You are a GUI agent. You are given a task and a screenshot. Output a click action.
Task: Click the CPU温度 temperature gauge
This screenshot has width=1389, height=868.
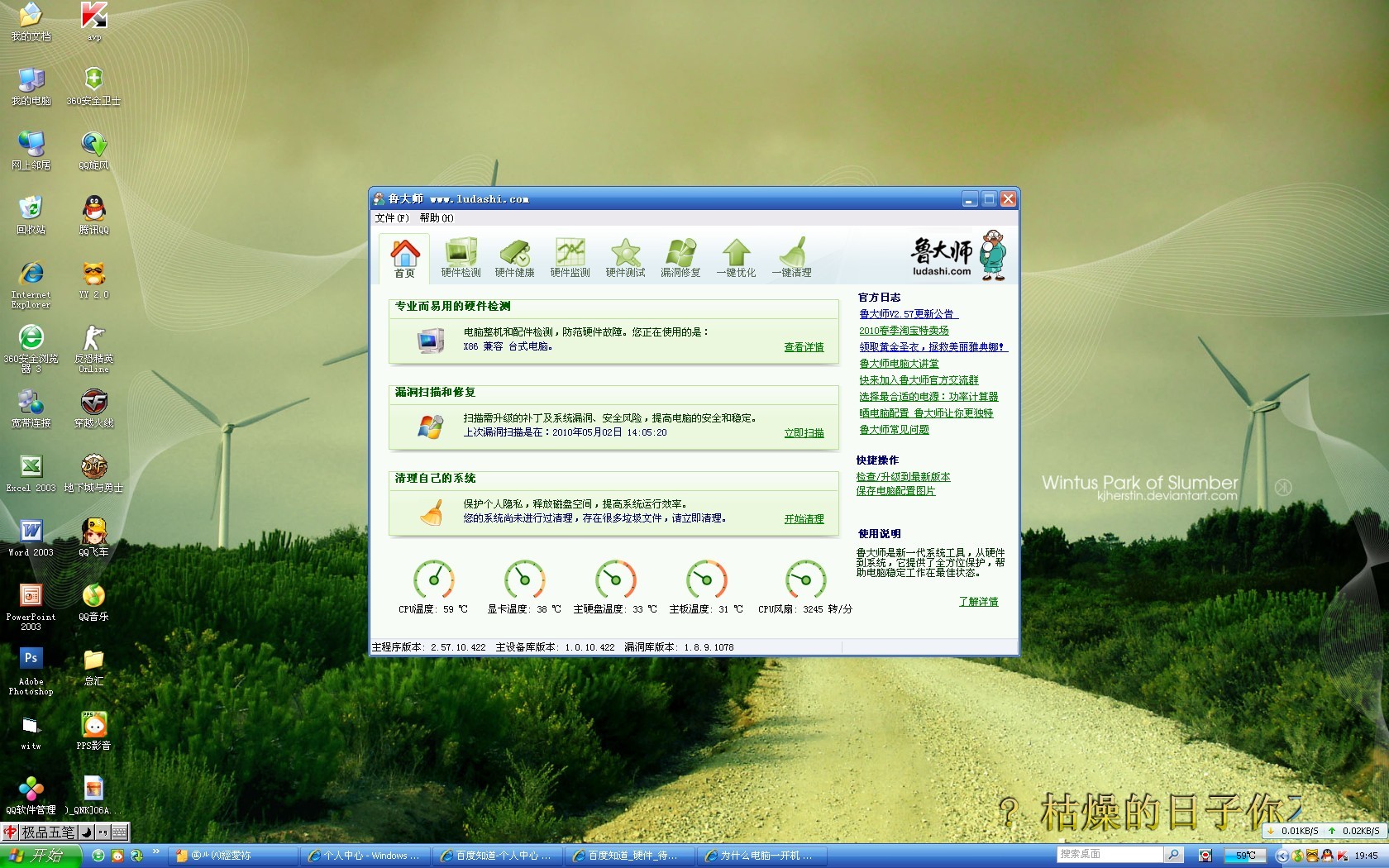click(433, 579)
